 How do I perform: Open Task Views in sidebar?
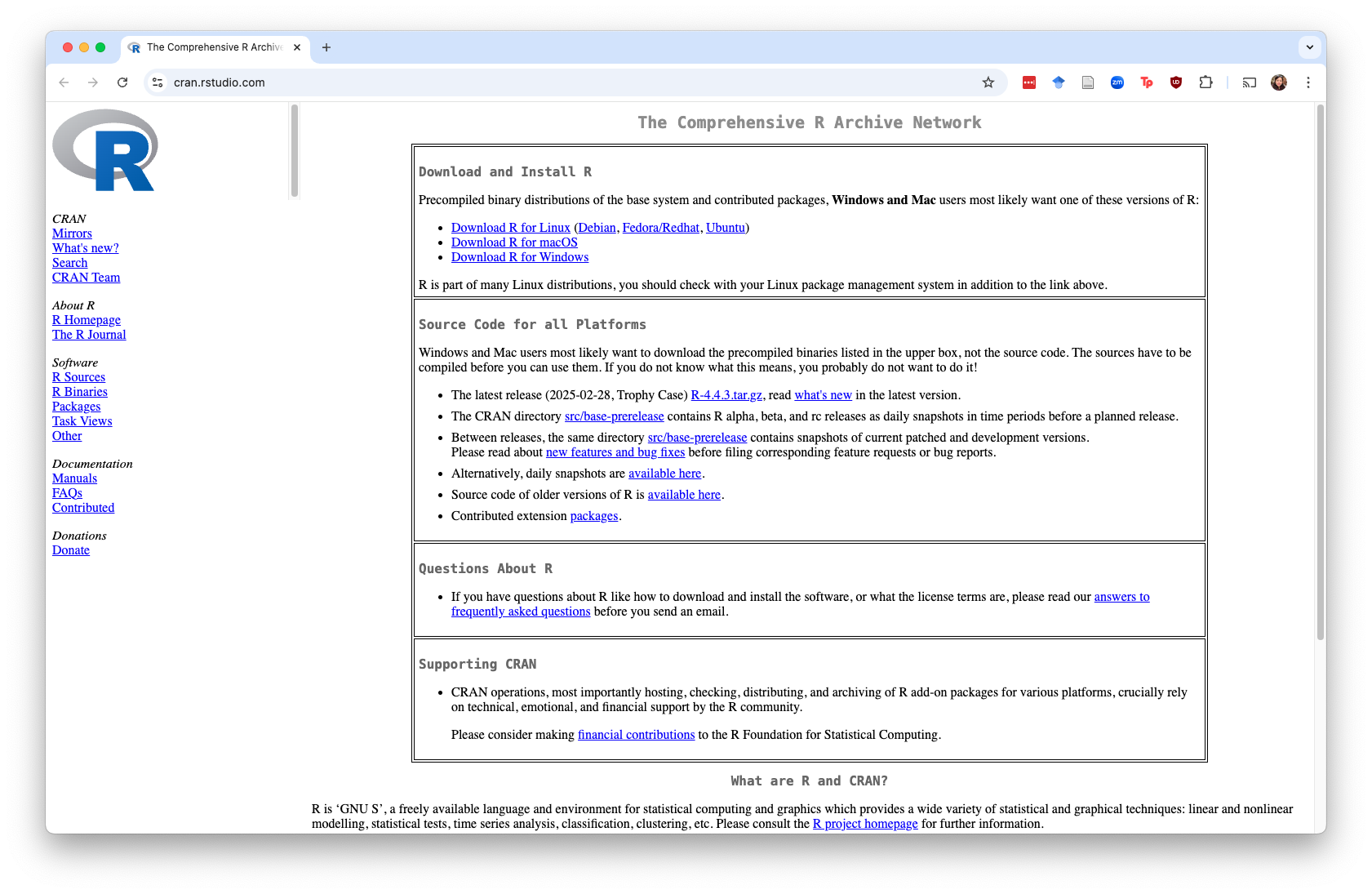click(x=82, y=421)
